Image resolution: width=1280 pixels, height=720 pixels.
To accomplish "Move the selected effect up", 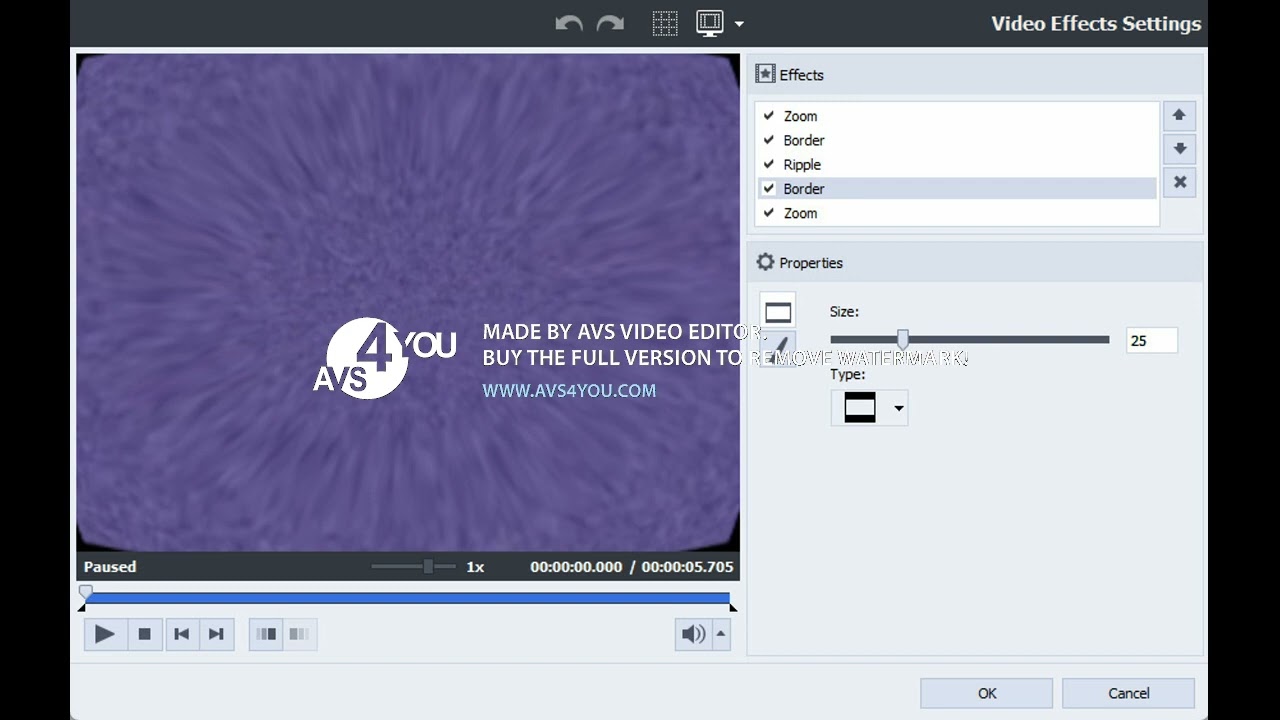I will click(x=1179, y=116).
